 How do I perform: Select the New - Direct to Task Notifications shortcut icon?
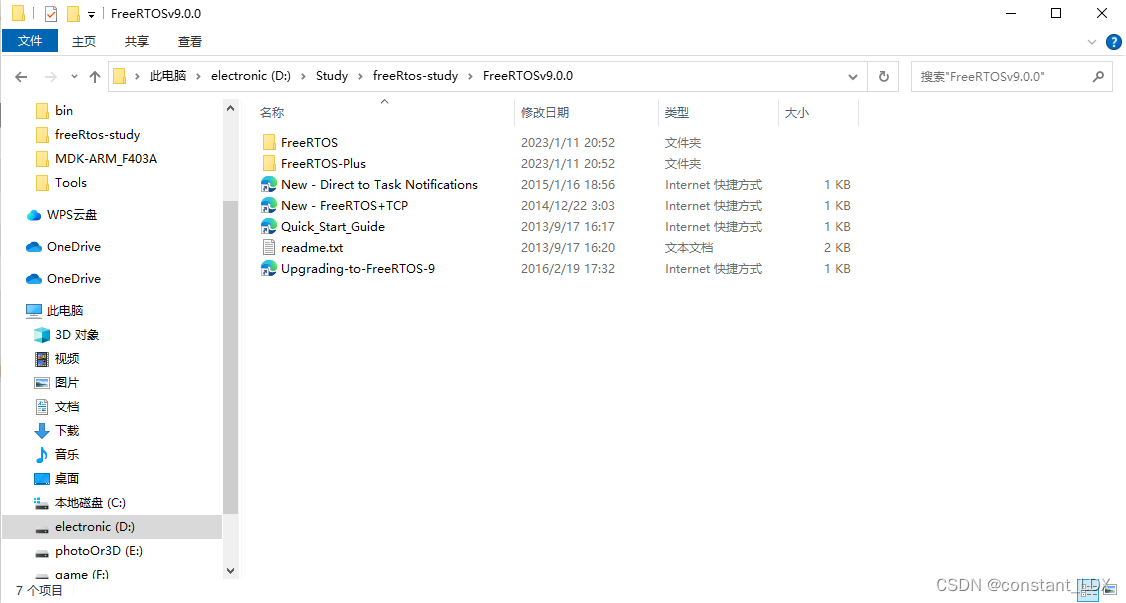pos(269,184)
